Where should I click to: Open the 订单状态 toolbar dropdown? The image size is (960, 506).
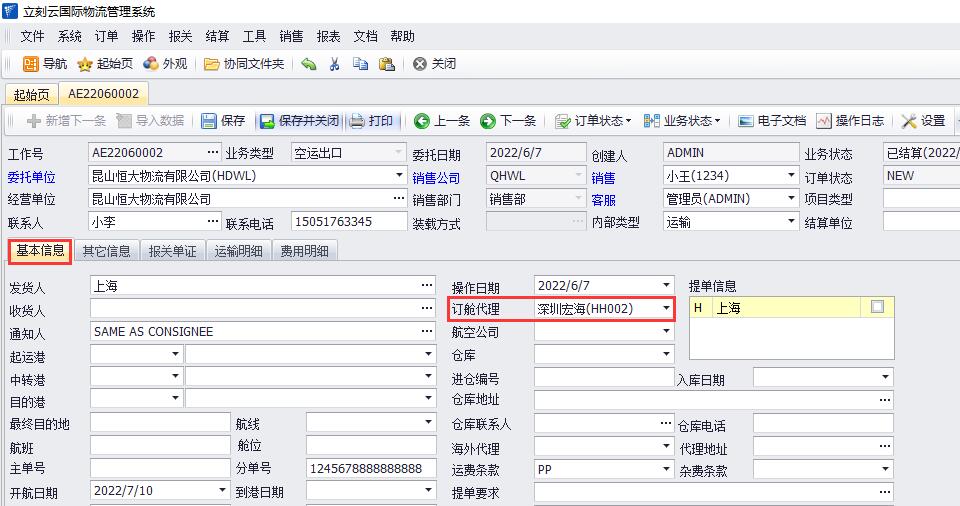pyautogui.click(x=594, y=121)
